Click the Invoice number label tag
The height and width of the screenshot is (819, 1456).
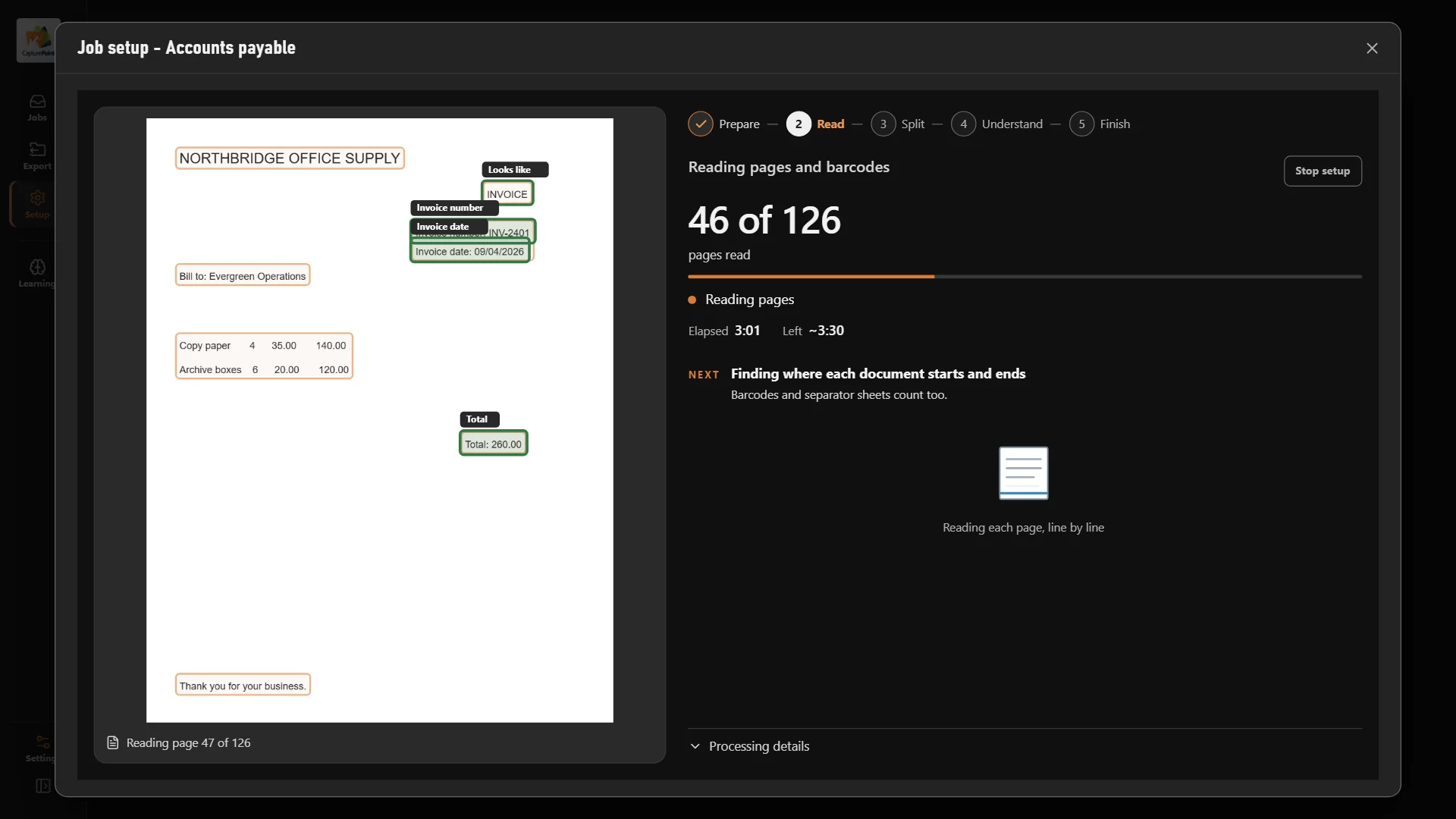pyautogui.click(x=454, y=208)
